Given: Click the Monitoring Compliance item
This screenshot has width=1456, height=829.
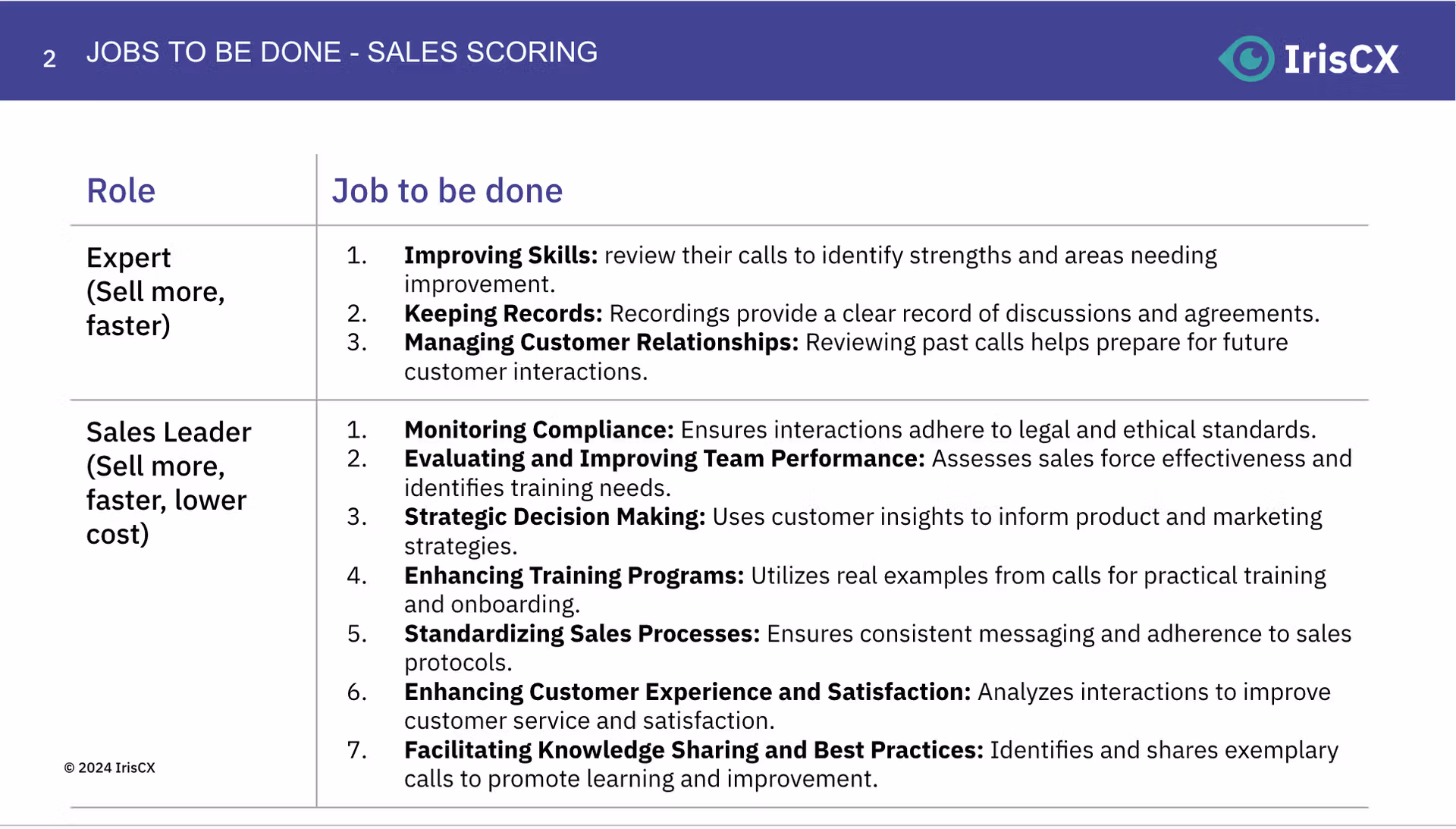Looking at the screenshot, I should [860, 429].
